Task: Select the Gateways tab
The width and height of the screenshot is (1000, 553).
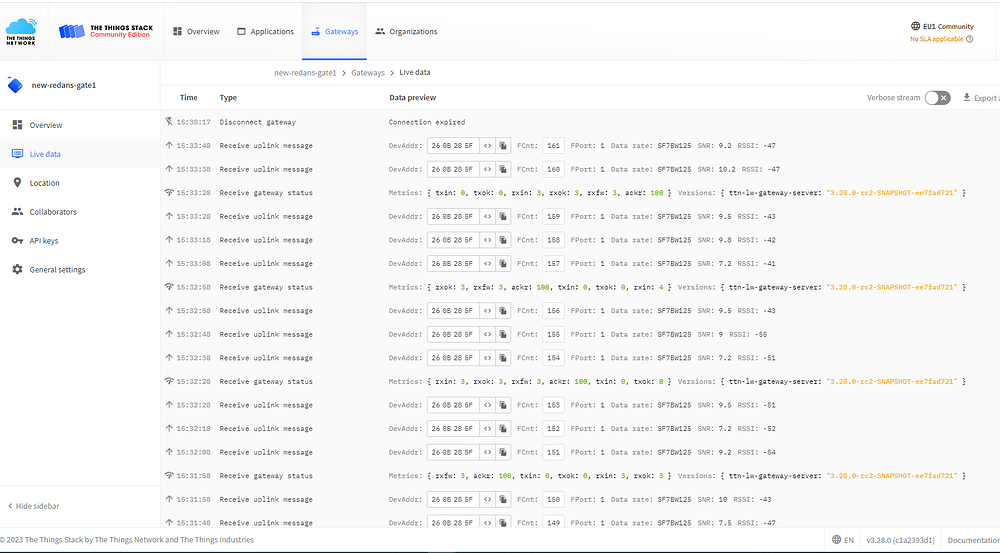Action: pyautogui.click(x=335, y=31)
